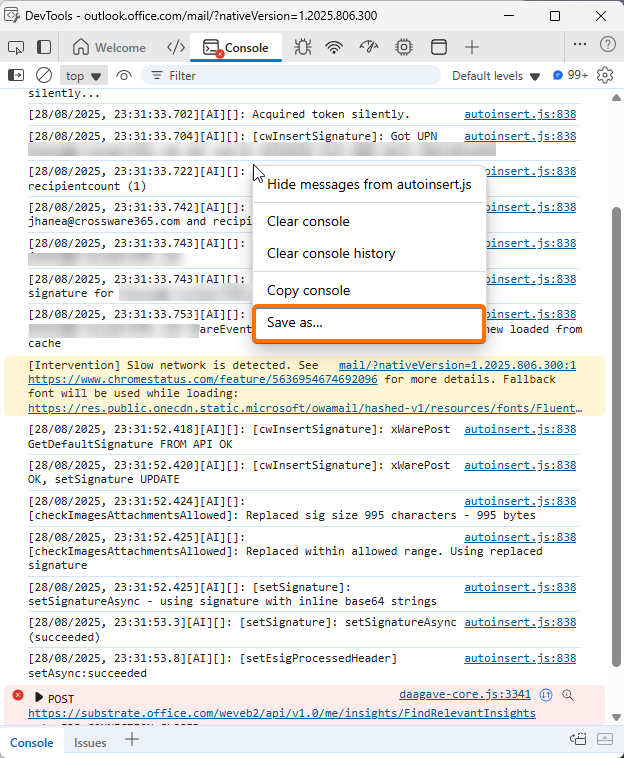Expand the top context dropdown

pos(84,76)
